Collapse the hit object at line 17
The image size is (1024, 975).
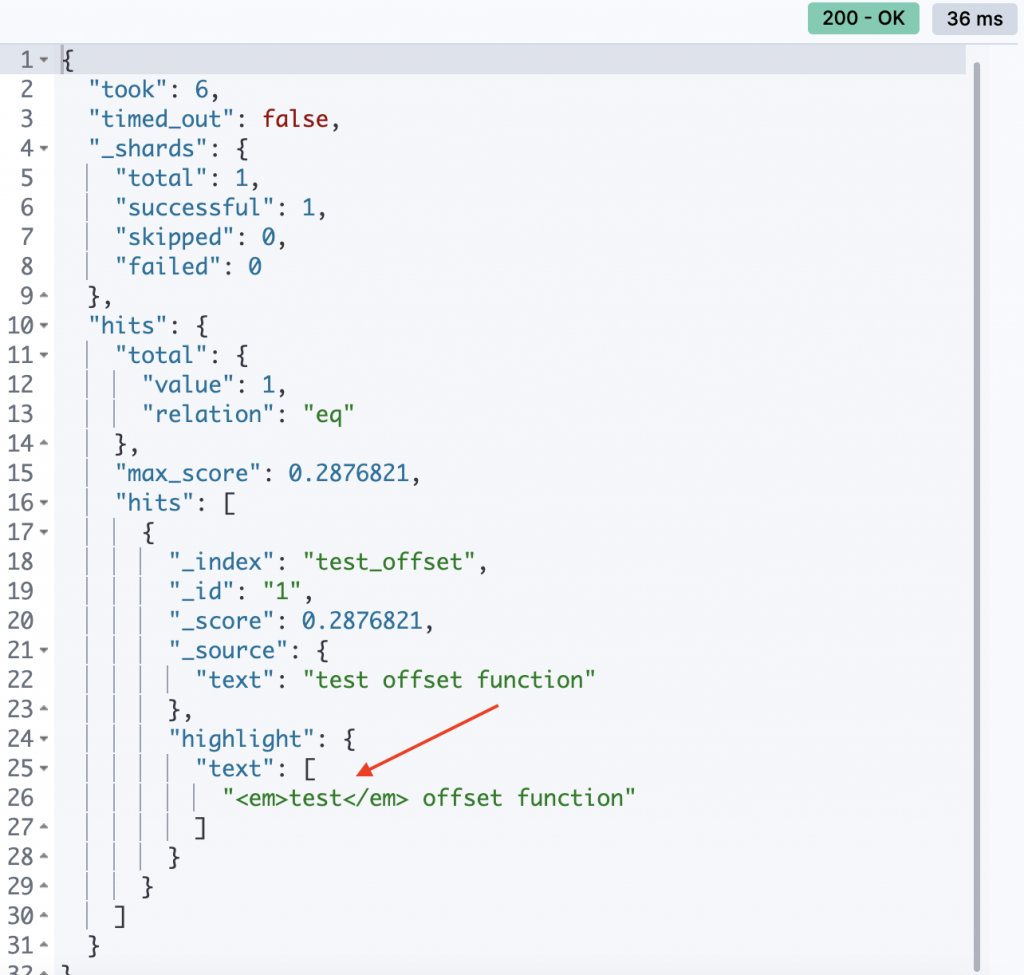click(x=44, y=532)
